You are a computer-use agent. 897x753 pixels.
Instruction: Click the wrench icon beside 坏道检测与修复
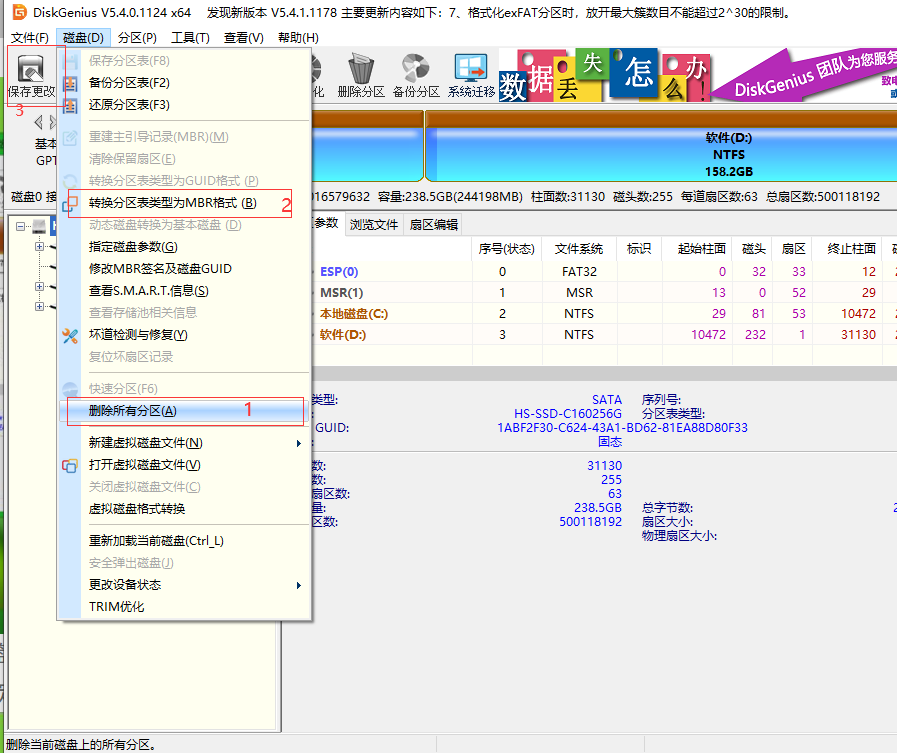(70, 335)
